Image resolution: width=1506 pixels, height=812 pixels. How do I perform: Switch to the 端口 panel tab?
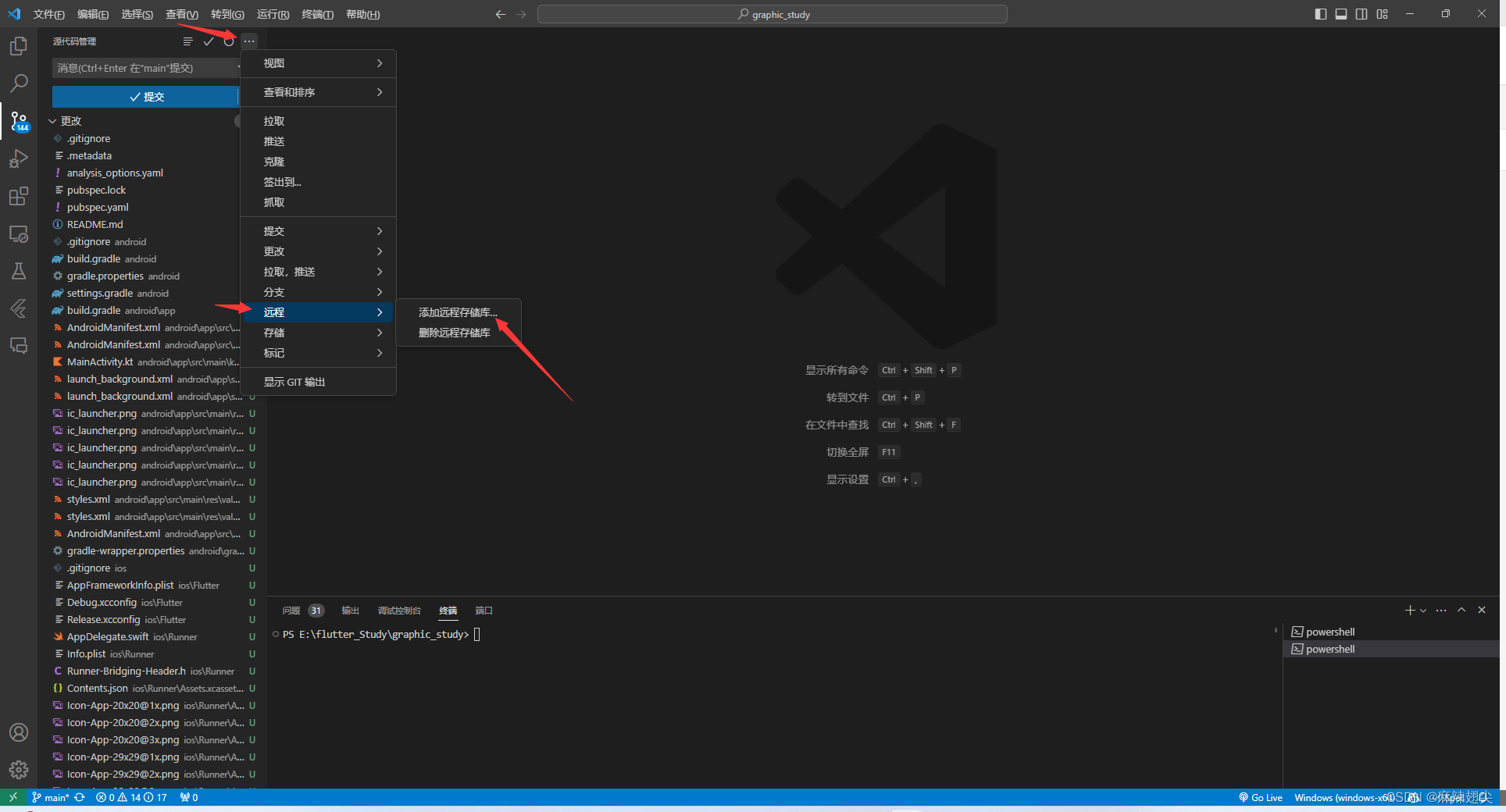tap(484, 611)
